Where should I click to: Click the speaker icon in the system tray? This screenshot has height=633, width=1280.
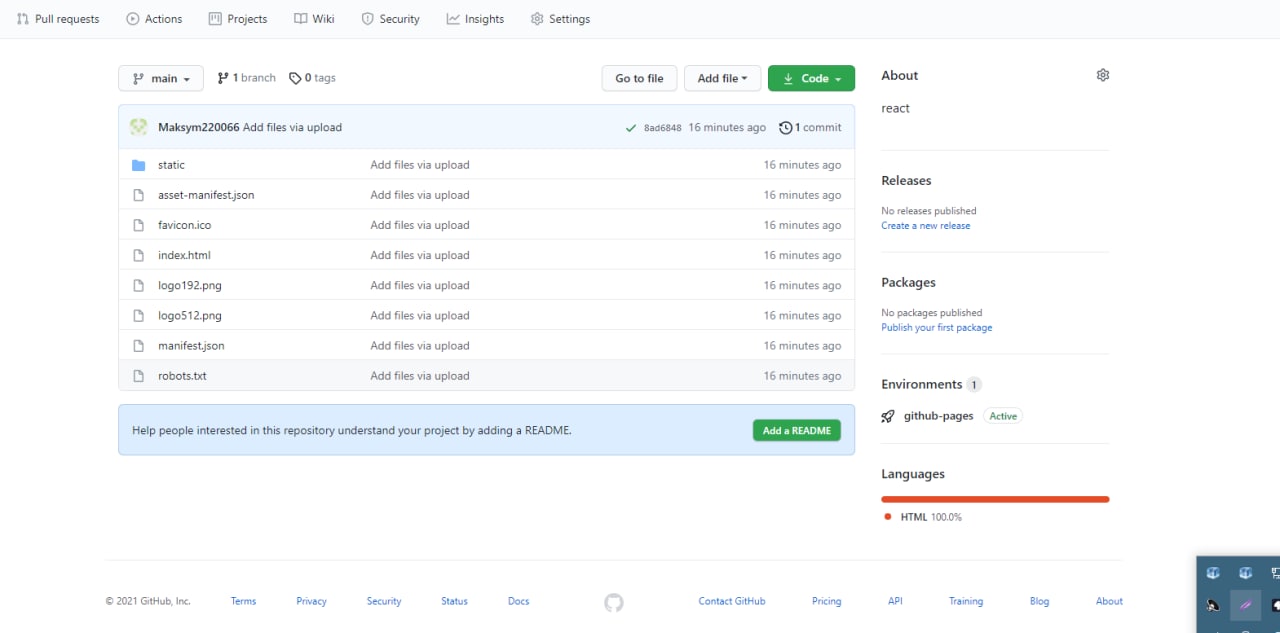tap(1213, 605)
